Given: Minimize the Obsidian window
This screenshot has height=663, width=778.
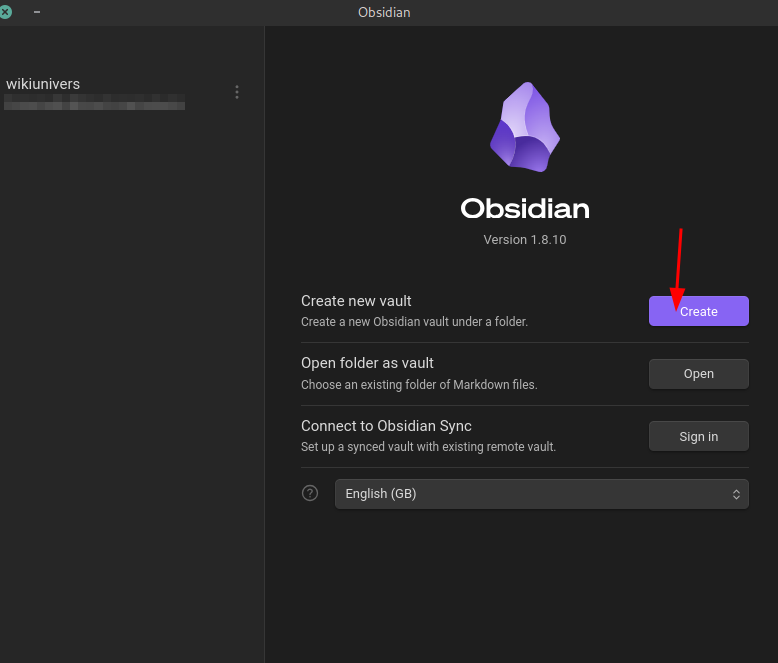Looking at the screenshot, I should point(37,12).
